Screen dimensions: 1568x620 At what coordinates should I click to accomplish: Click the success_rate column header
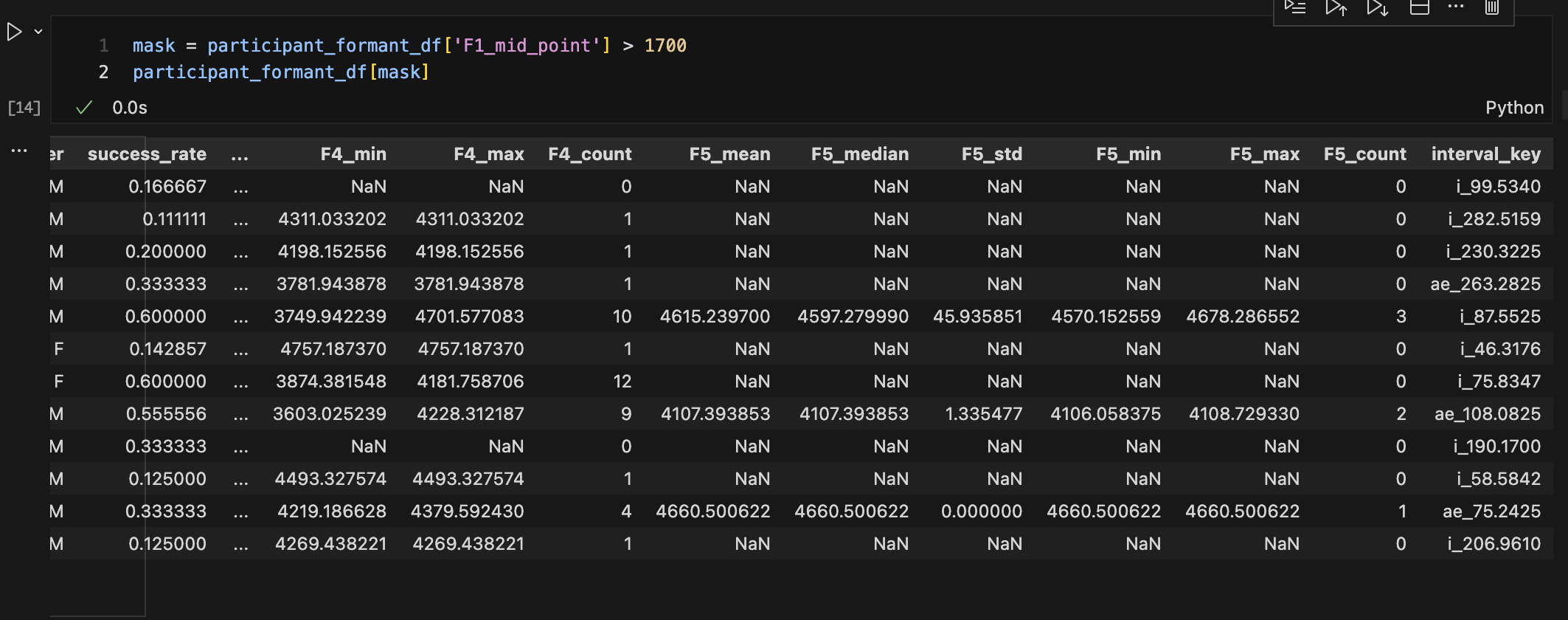pyautogui.click(x=147, y=154)
